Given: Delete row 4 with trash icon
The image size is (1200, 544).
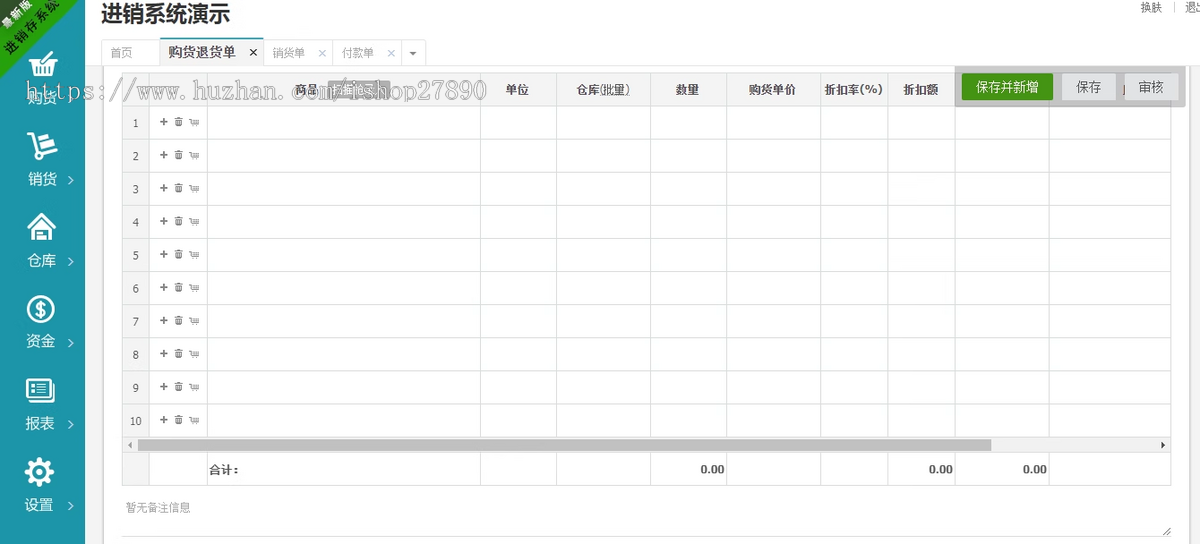Looking at the screenshot, I should coord(178,221).
